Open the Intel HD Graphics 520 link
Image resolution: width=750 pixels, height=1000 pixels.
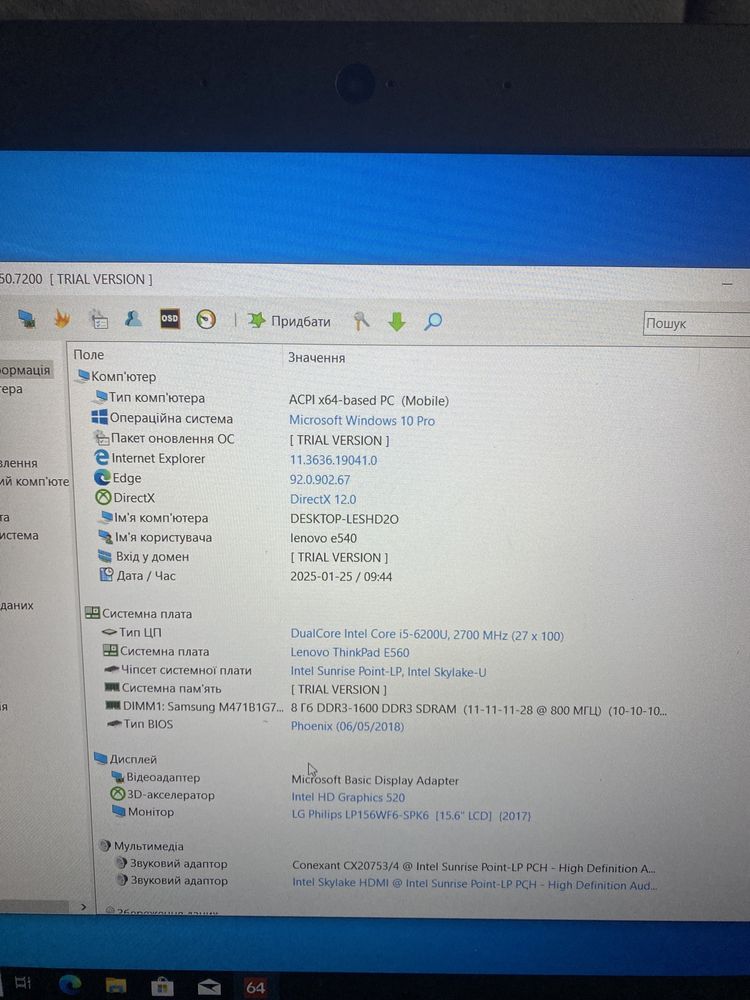(348, 797)
